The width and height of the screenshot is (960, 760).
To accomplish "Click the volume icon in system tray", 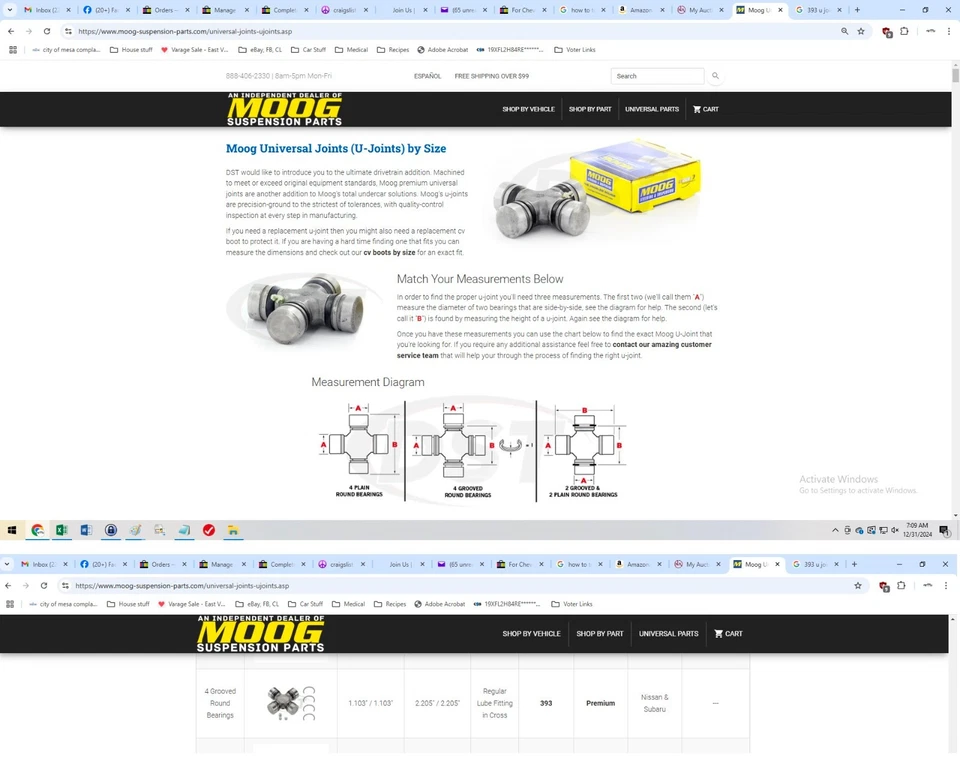I will point(895,530).
